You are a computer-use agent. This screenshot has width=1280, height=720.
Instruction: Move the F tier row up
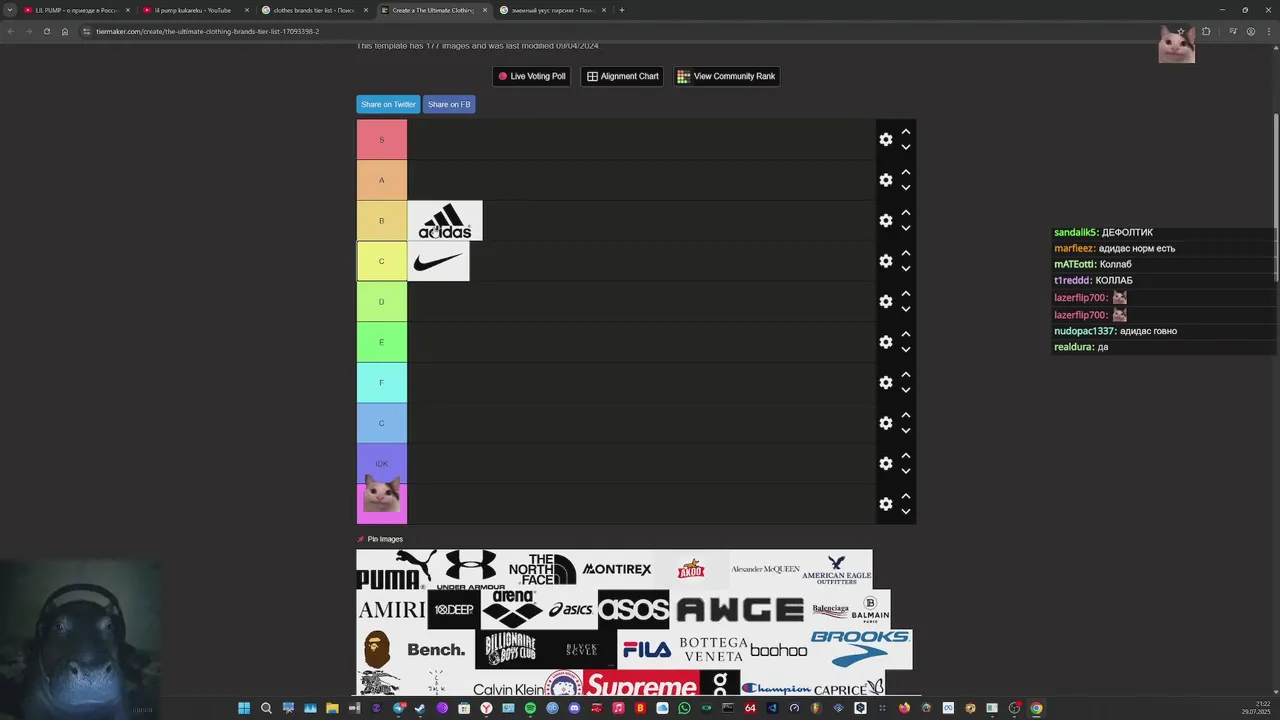[906, 374]
